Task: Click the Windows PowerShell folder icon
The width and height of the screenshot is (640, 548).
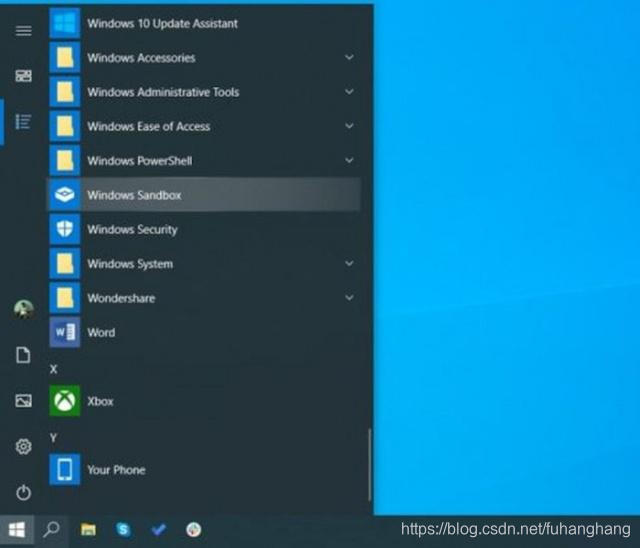Action: point(65,160)
